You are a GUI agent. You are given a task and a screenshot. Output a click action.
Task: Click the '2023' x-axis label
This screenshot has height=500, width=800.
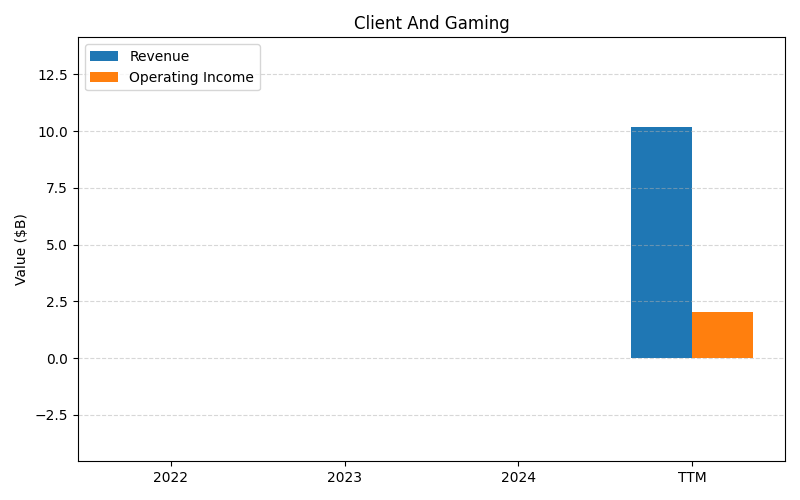pyautogui.click(x=344, y=478)
